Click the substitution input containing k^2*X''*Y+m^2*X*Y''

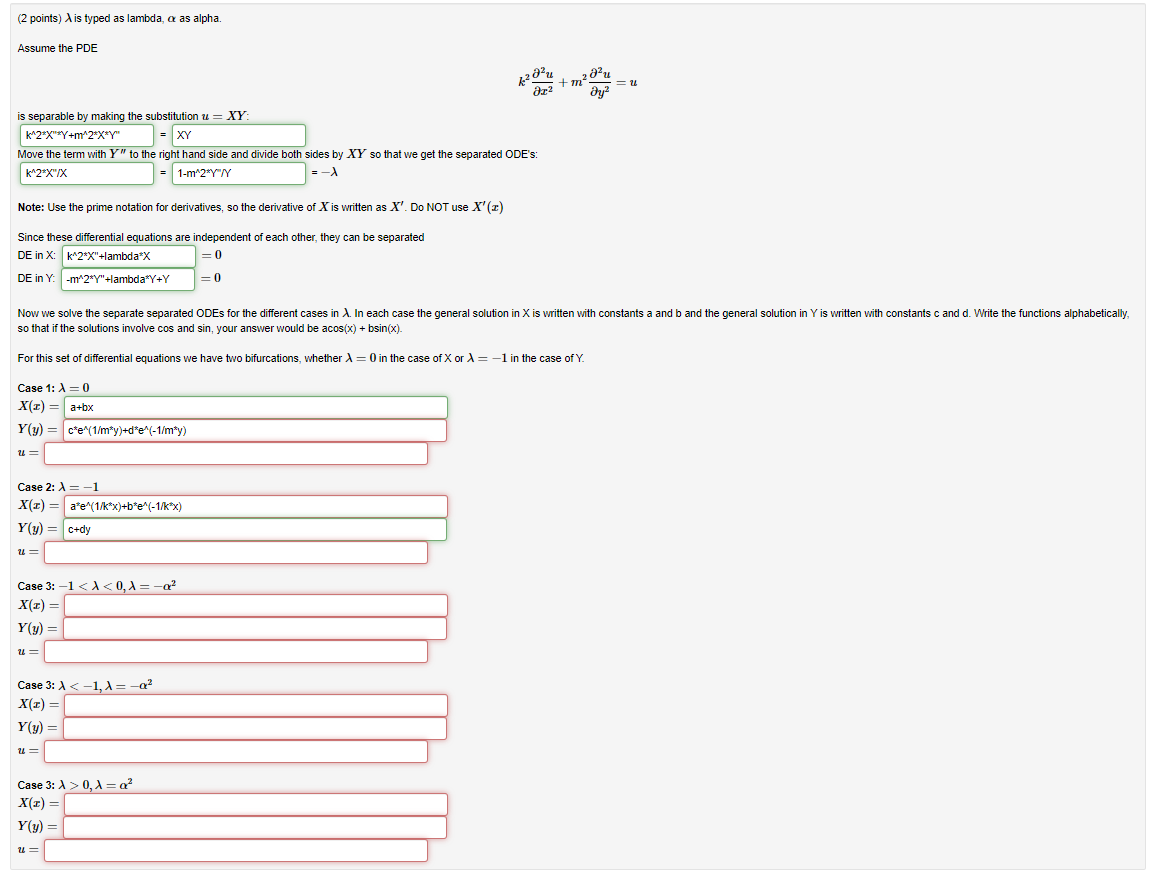coord(85,133)
